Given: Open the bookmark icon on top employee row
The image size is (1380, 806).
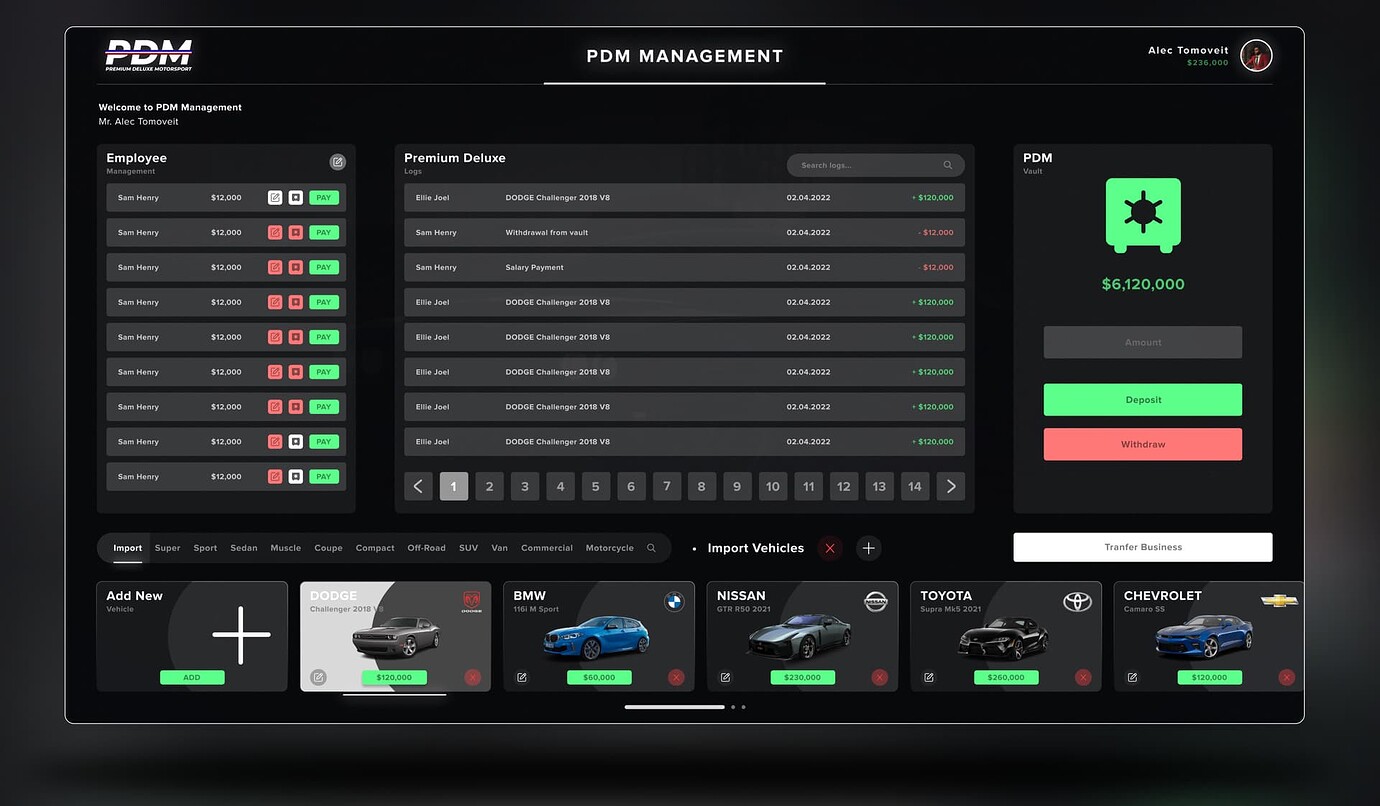Looking at the screenshot, I should [295, 197].
